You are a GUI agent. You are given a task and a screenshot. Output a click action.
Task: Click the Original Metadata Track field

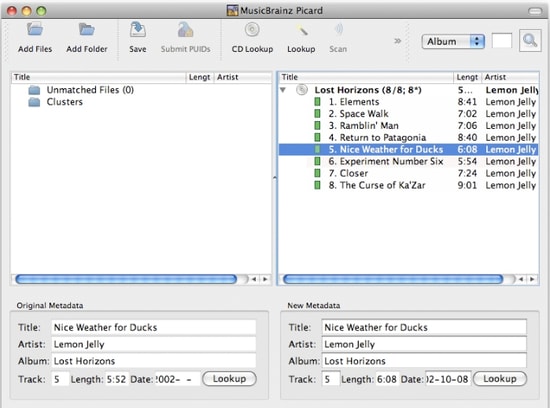tap(60, 379)
